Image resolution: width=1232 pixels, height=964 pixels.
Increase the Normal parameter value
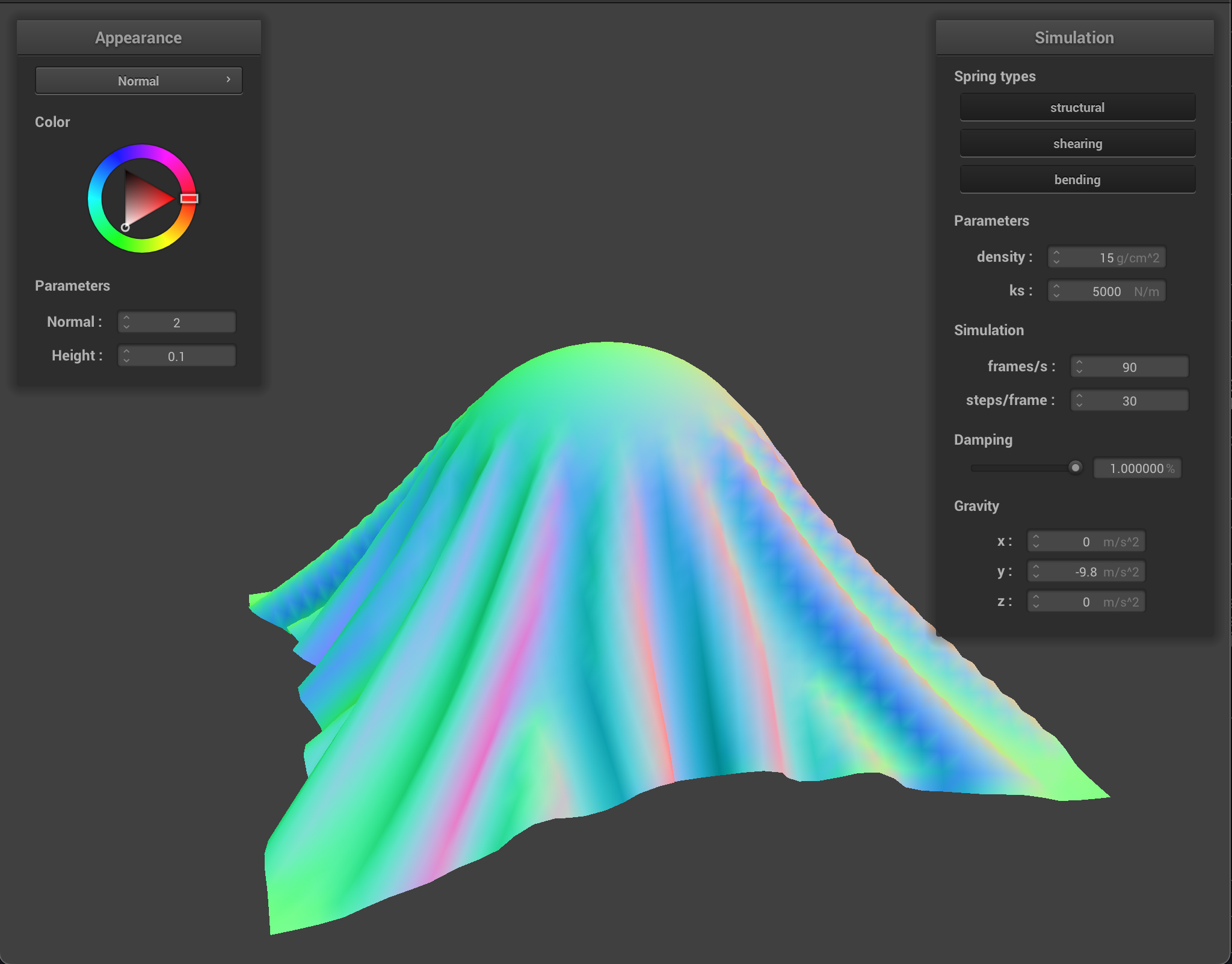tap(127, 318)
